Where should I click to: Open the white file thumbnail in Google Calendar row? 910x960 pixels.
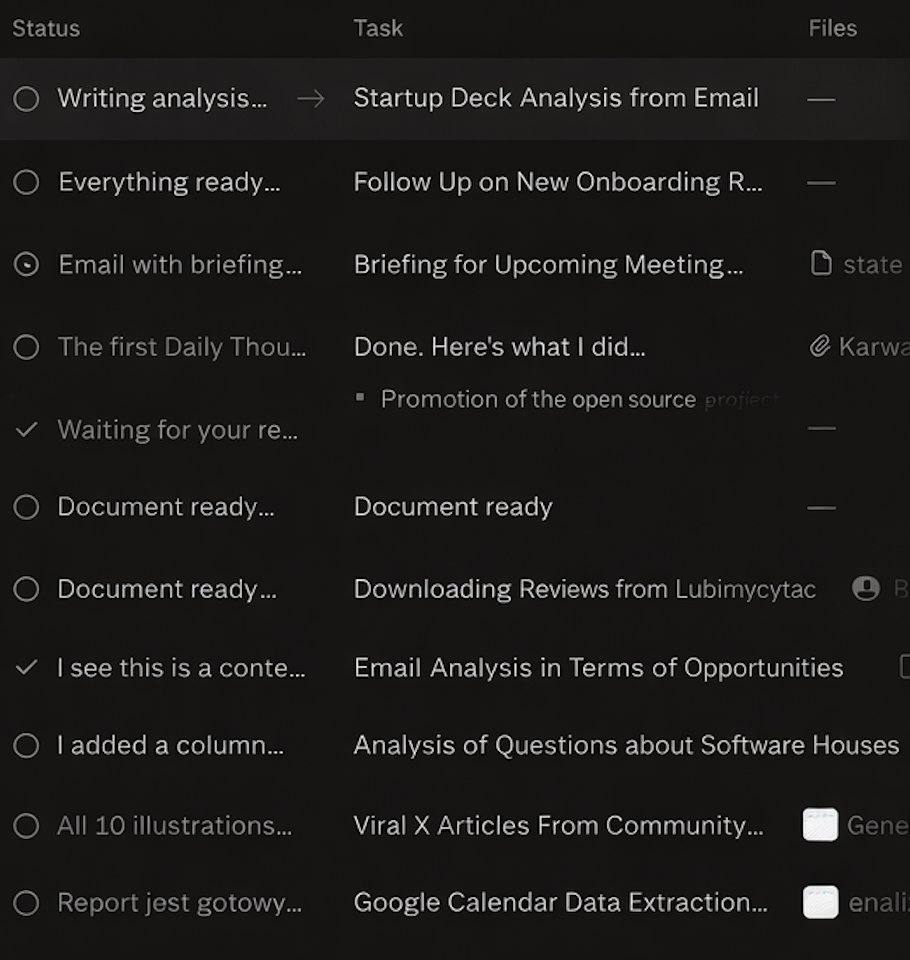[820, 903]
